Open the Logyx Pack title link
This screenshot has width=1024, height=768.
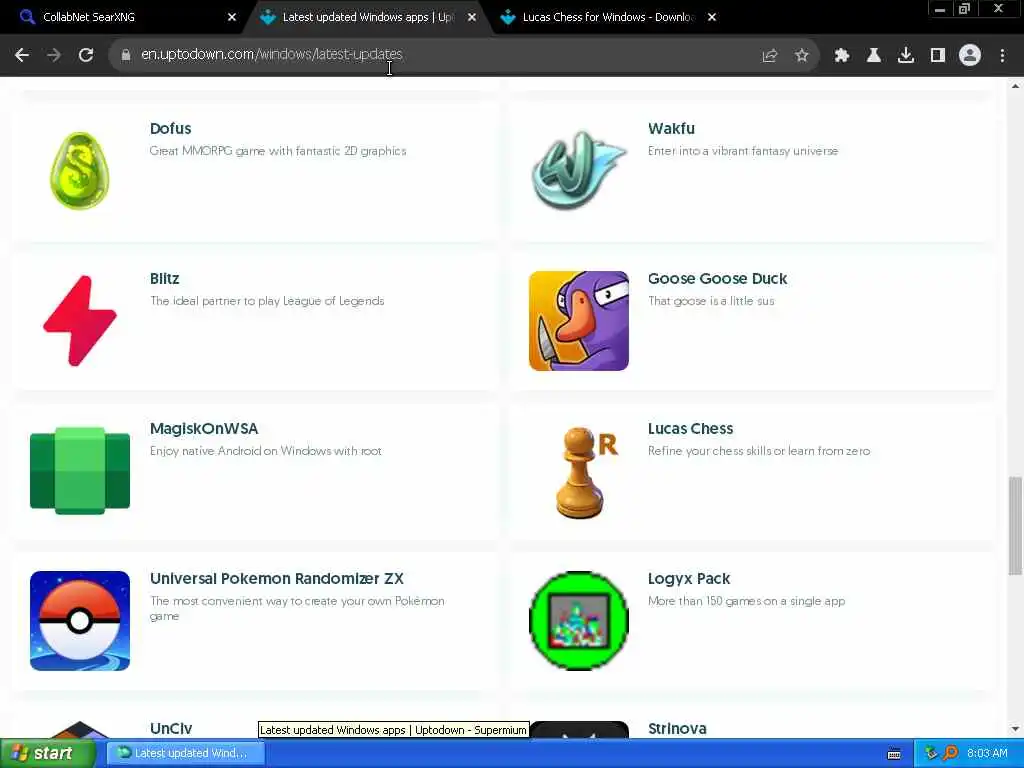click(x=689, y=579)
